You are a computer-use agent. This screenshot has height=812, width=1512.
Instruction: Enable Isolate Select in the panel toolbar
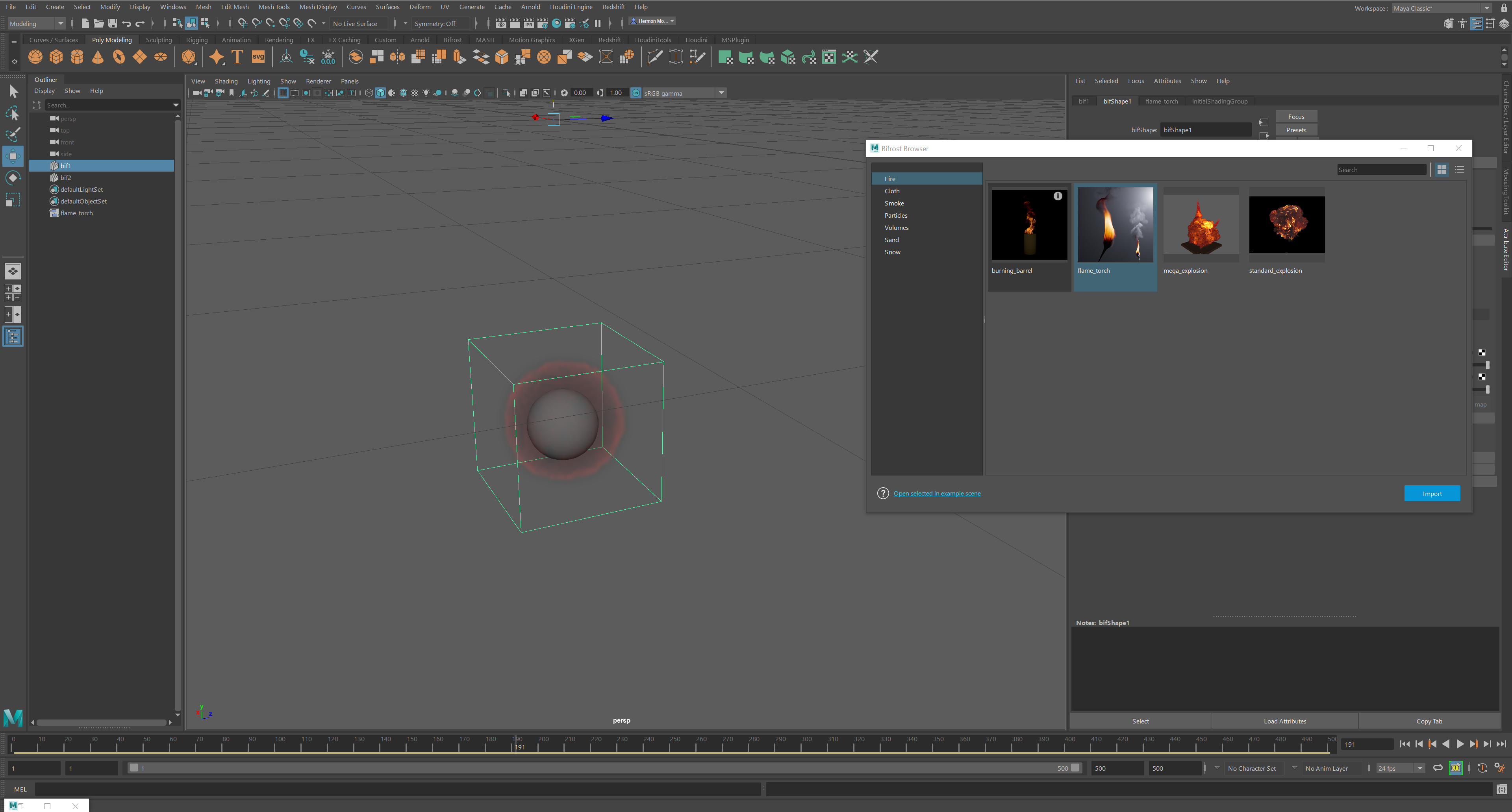coord(506,93)
